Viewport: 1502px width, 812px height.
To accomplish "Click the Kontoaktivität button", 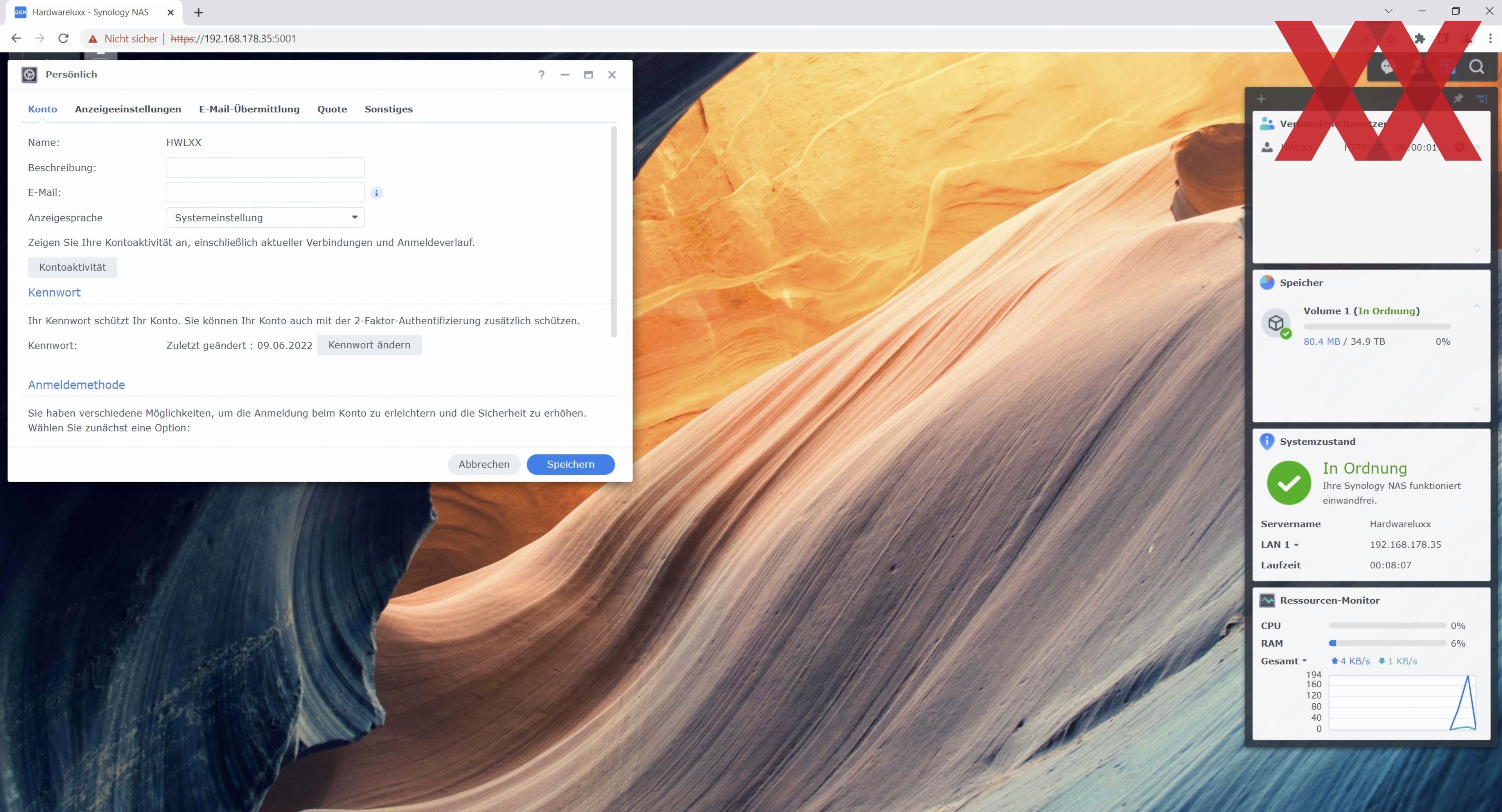I will point(72,267).
